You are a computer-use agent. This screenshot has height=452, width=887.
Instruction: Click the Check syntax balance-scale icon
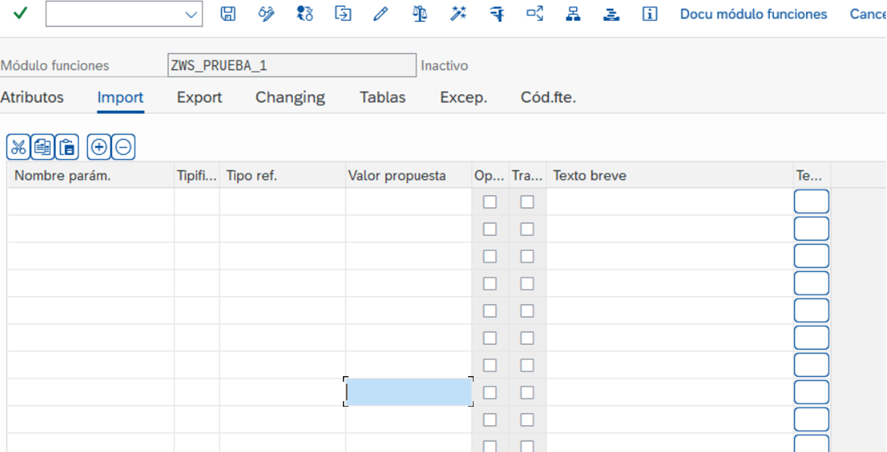click(x=419, y=14)
